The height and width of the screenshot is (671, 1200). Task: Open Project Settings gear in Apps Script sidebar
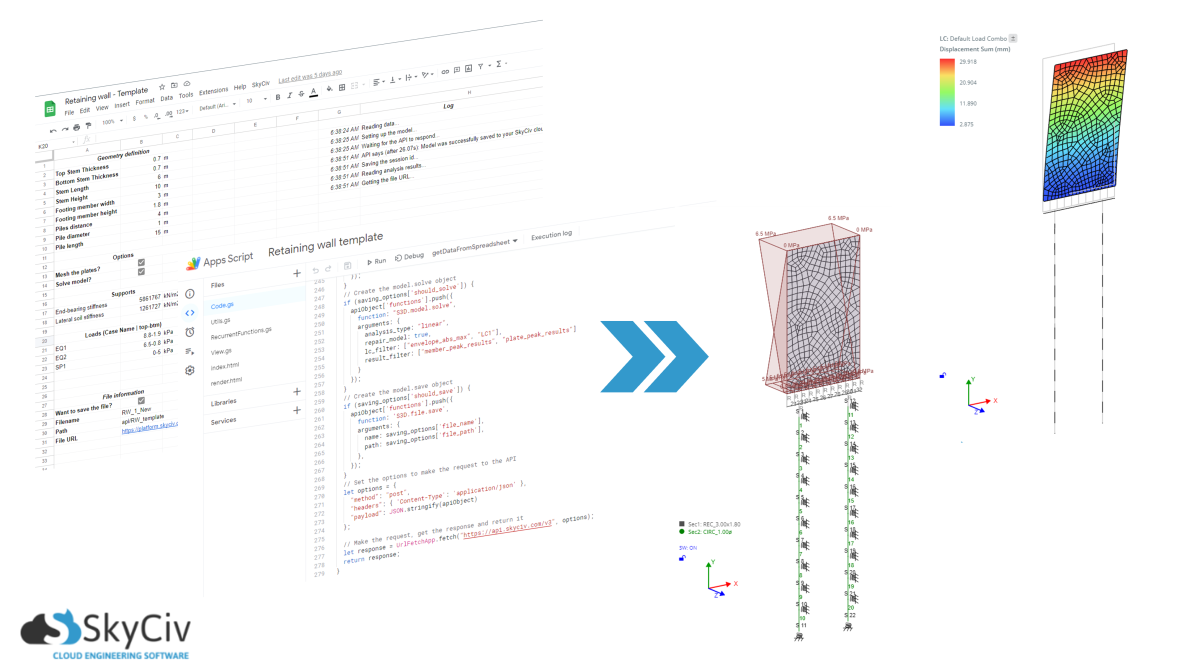pos(188,369)
